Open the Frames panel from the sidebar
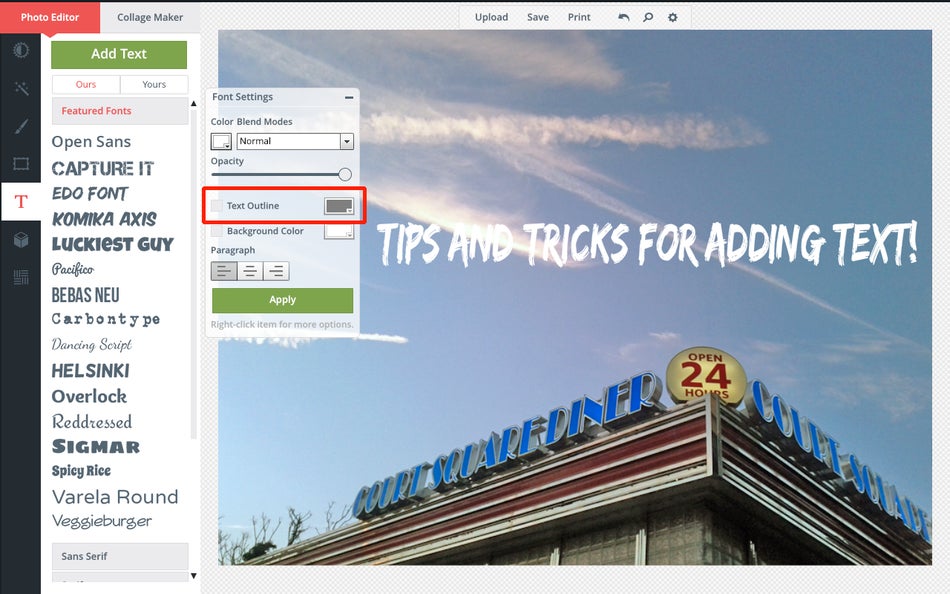Viewport: 950px width, 594px height. click(x=21, y=164)
